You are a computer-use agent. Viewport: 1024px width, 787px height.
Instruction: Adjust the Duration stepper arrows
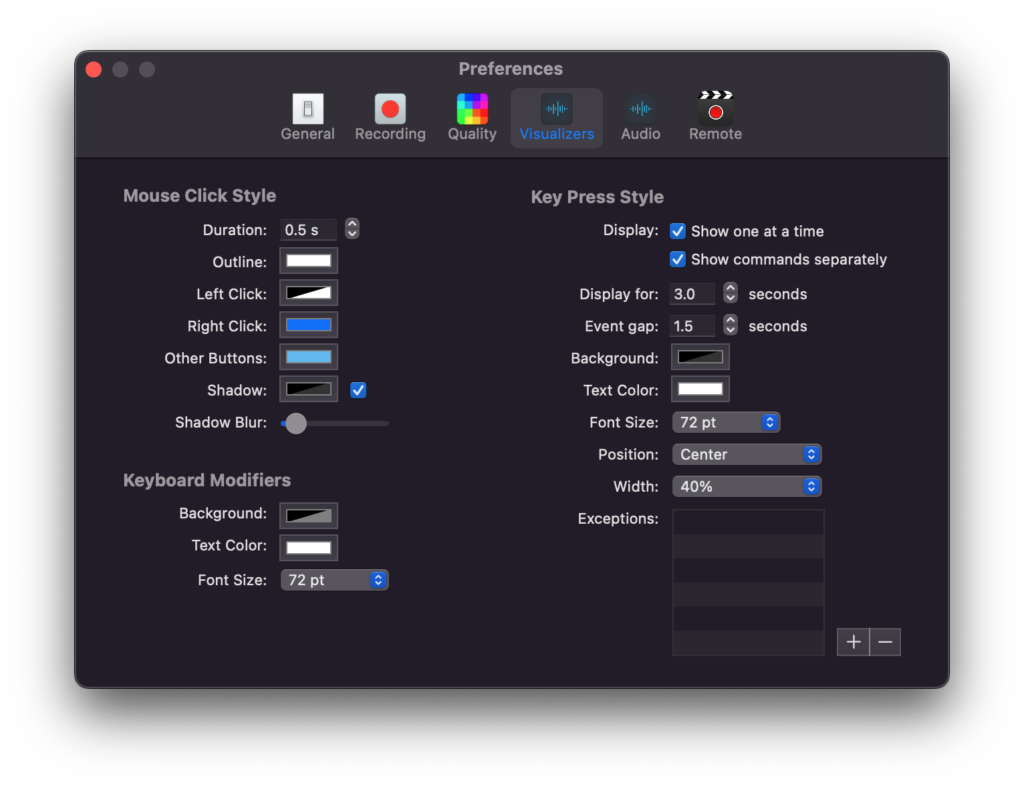tap(352, 229)
